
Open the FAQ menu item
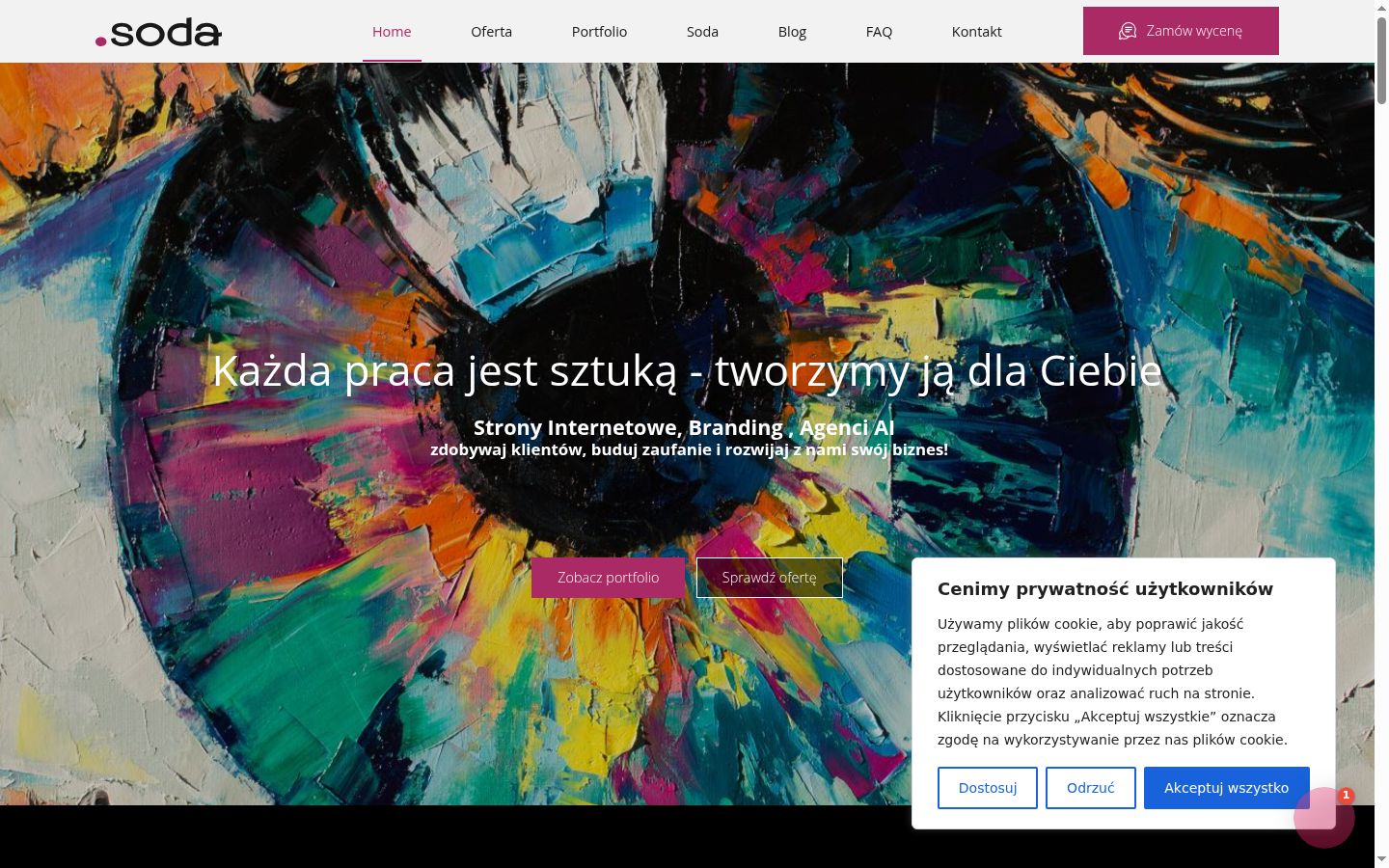pos(879,32)
